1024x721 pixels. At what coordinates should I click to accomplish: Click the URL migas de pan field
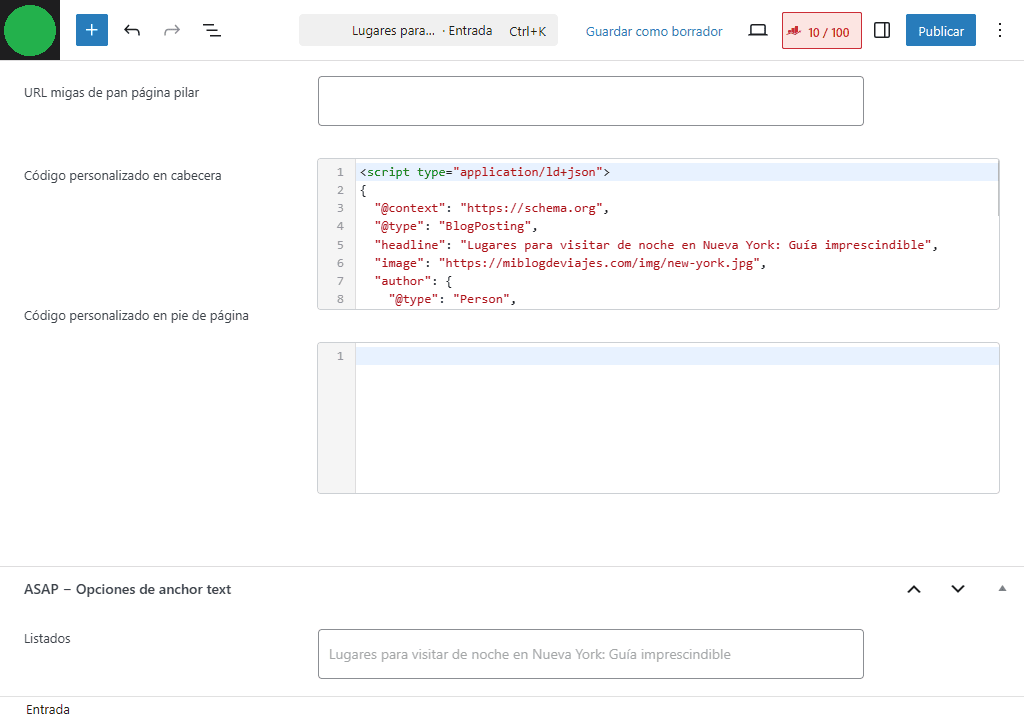point(590,101)
